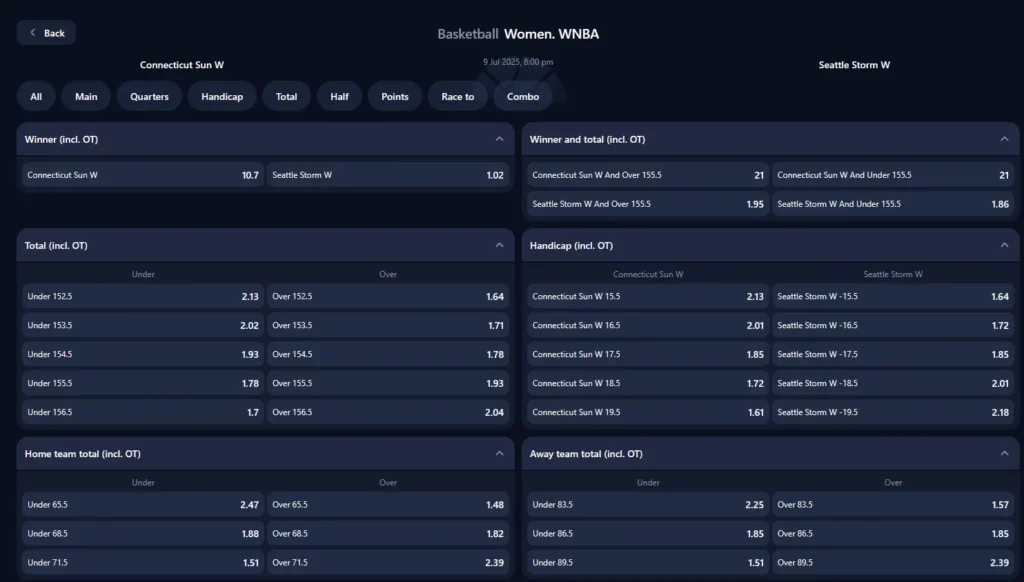1024x582 pixels.
Task: Select Under 154.5 total odds
Action: click(143, 354)
